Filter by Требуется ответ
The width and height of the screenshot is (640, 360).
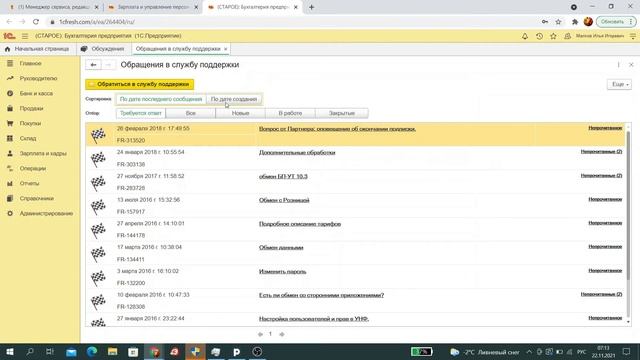pyautogui.click(x=140, y=113)
